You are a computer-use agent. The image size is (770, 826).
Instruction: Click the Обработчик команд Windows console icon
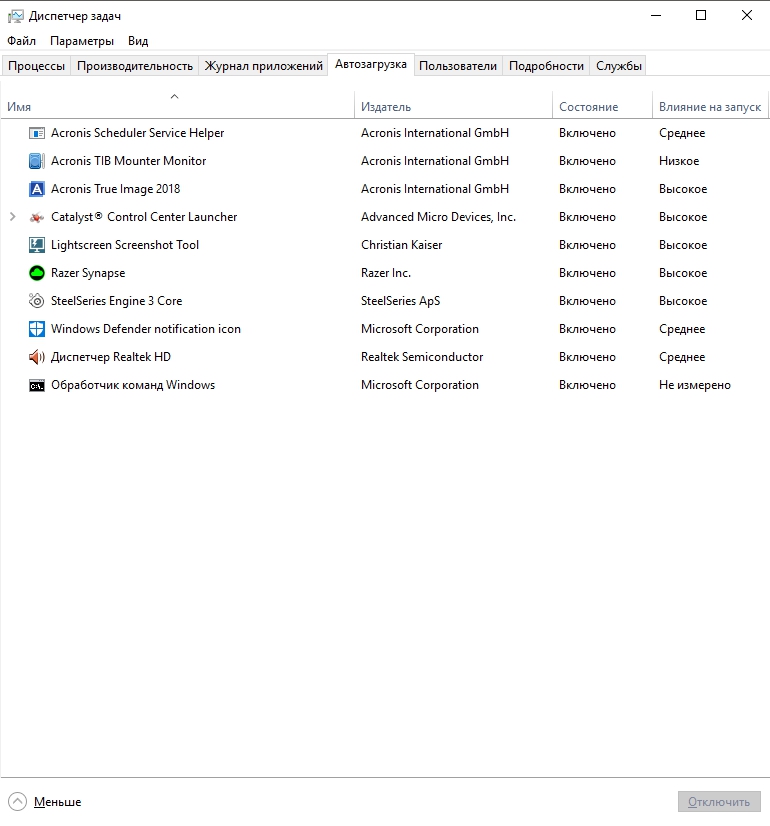click(36, 386)
